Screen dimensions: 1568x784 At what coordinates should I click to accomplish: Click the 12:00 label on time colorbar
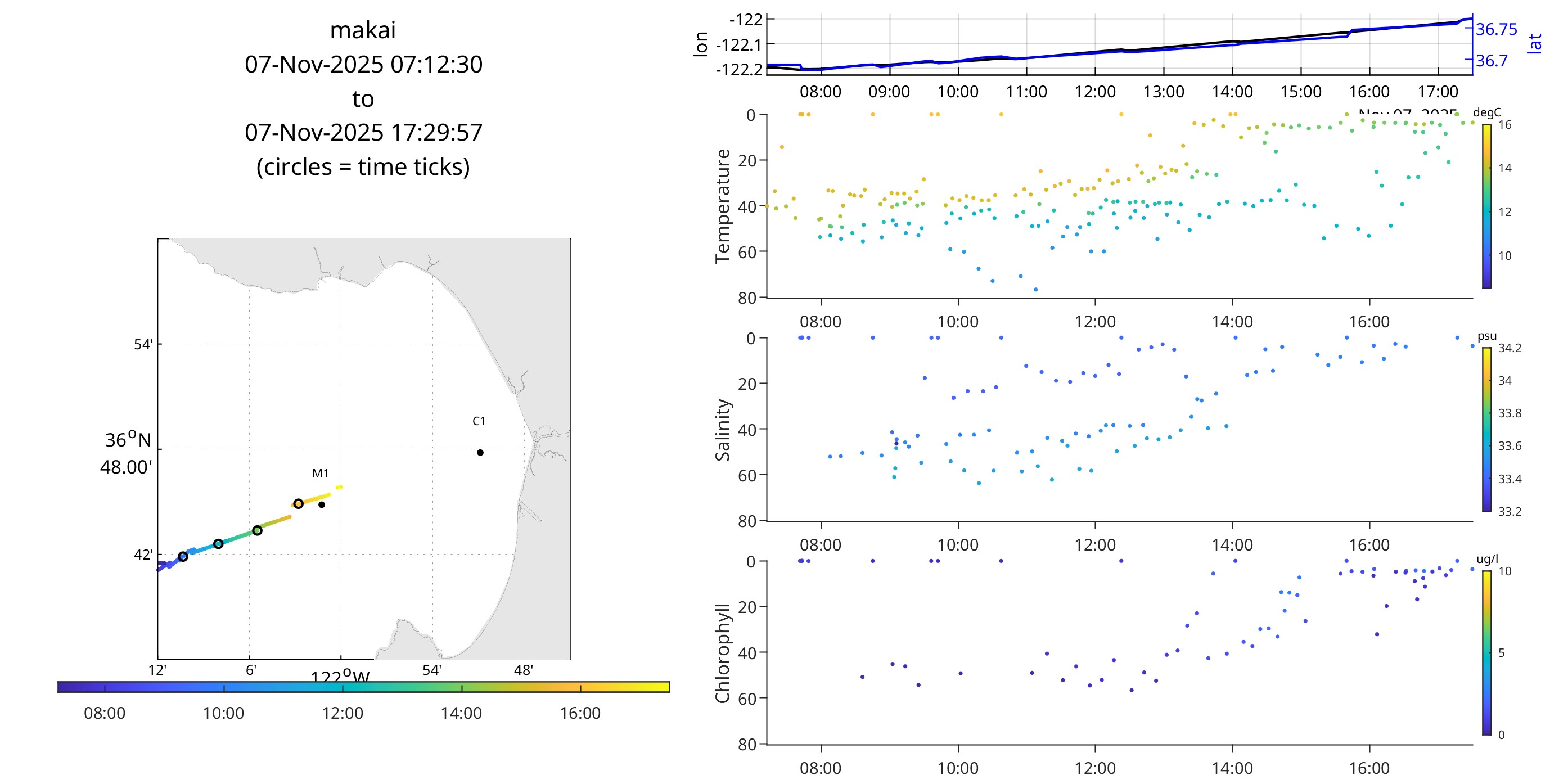coord(342,713)
